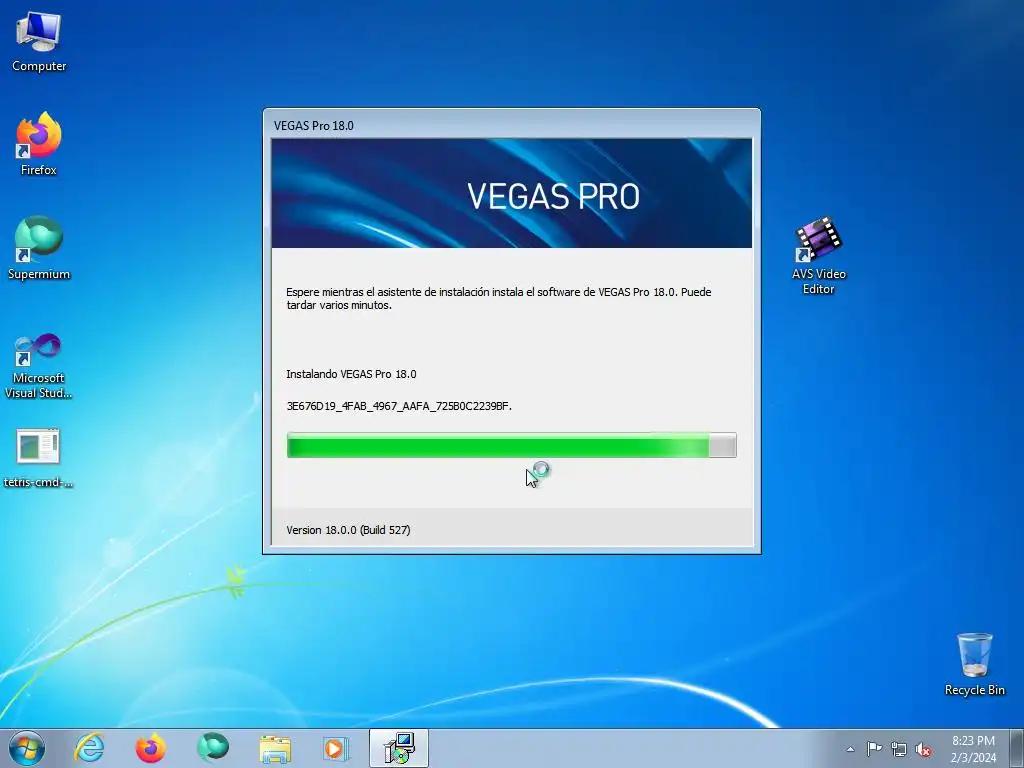The height and width of the screenshot is (768, 1024).
Task: Click the 'Version 18.0.0 (Build 527)' text
Action: pos(348,530)
